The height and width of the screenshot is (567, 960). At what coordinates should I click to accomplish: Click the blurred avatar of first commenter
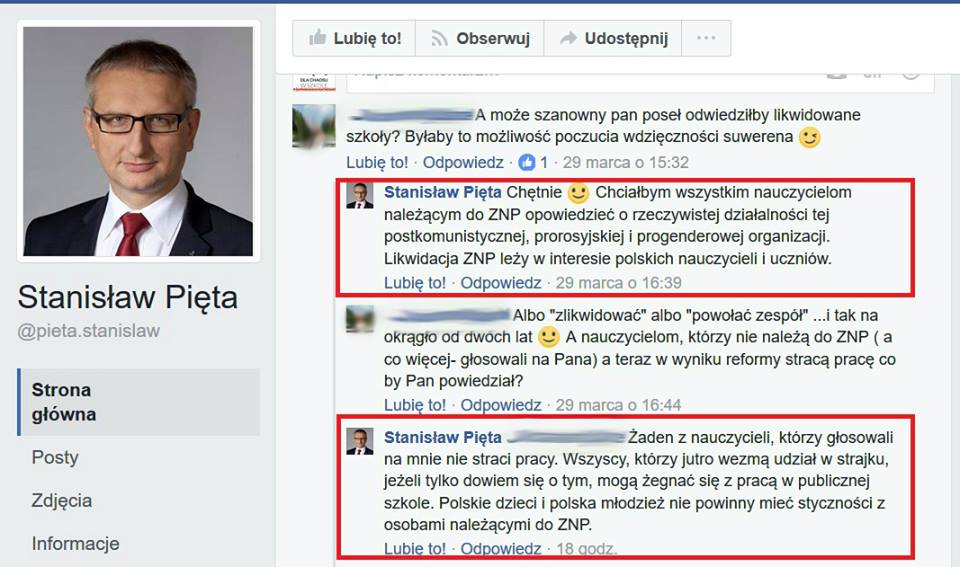coord(314,126)
